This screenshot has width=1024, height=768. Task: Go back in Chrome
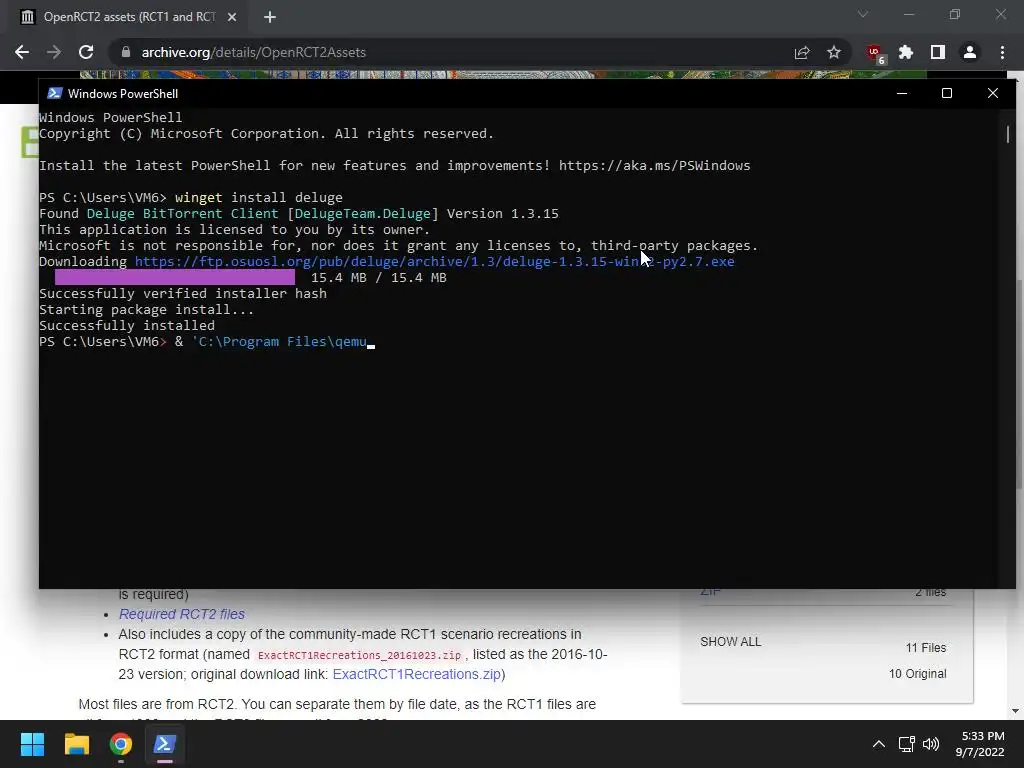[x=22, y=52]
